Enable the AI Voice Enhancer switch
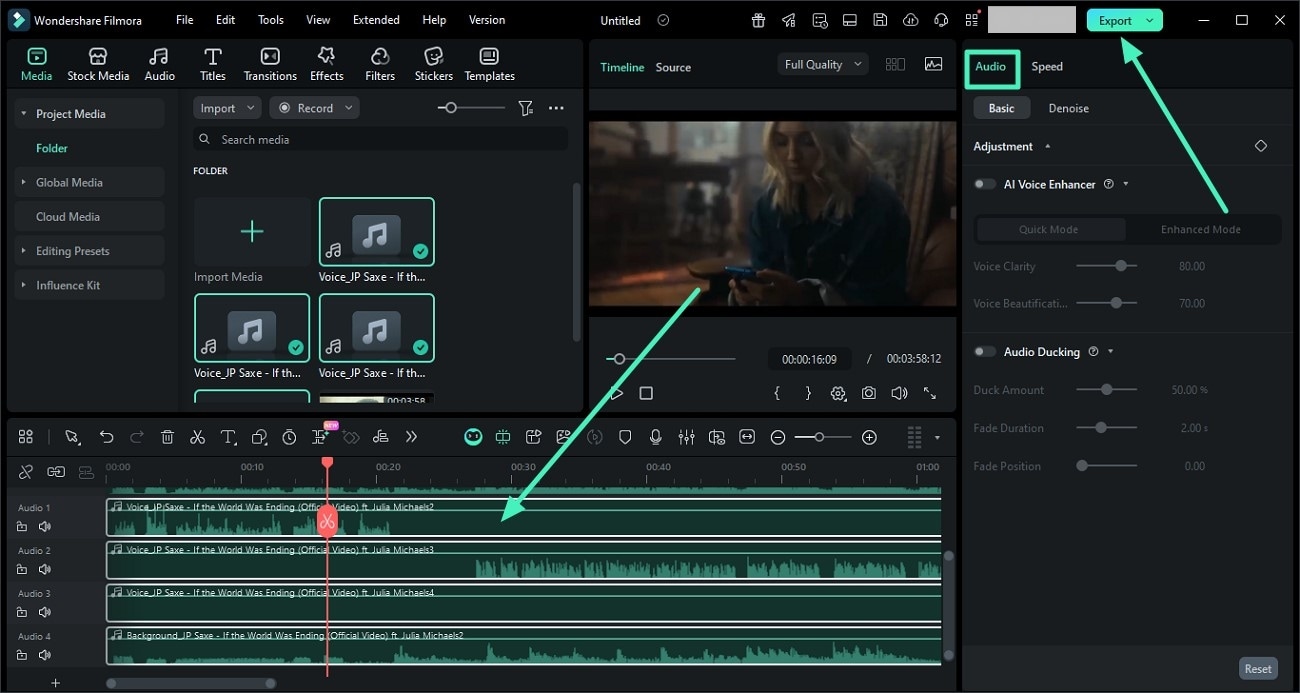 pyautogui.click(x=986, y=184)
